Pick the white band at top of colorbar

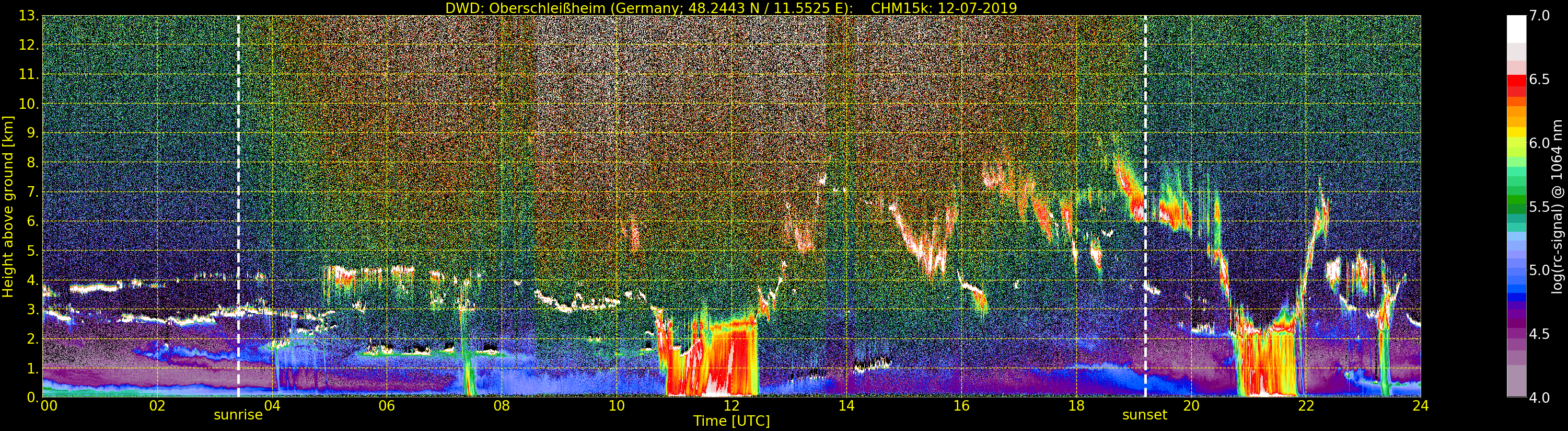tap(1516, 29)
